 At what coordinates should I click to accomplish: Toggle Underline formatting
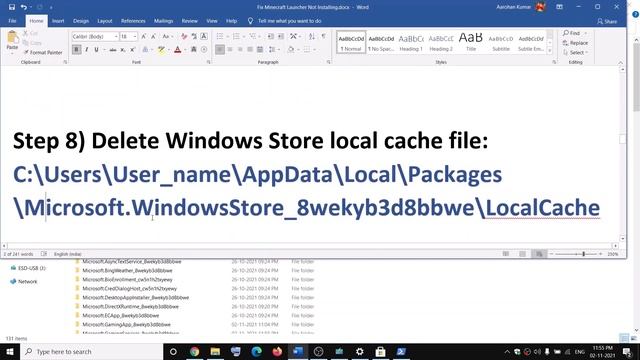pyautogui.click(x=96, y=50)
